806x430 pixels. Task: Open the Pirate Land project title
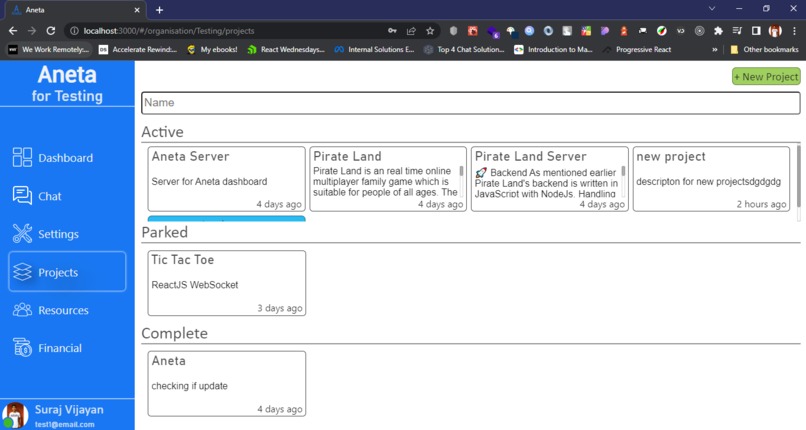coord(347,156)
